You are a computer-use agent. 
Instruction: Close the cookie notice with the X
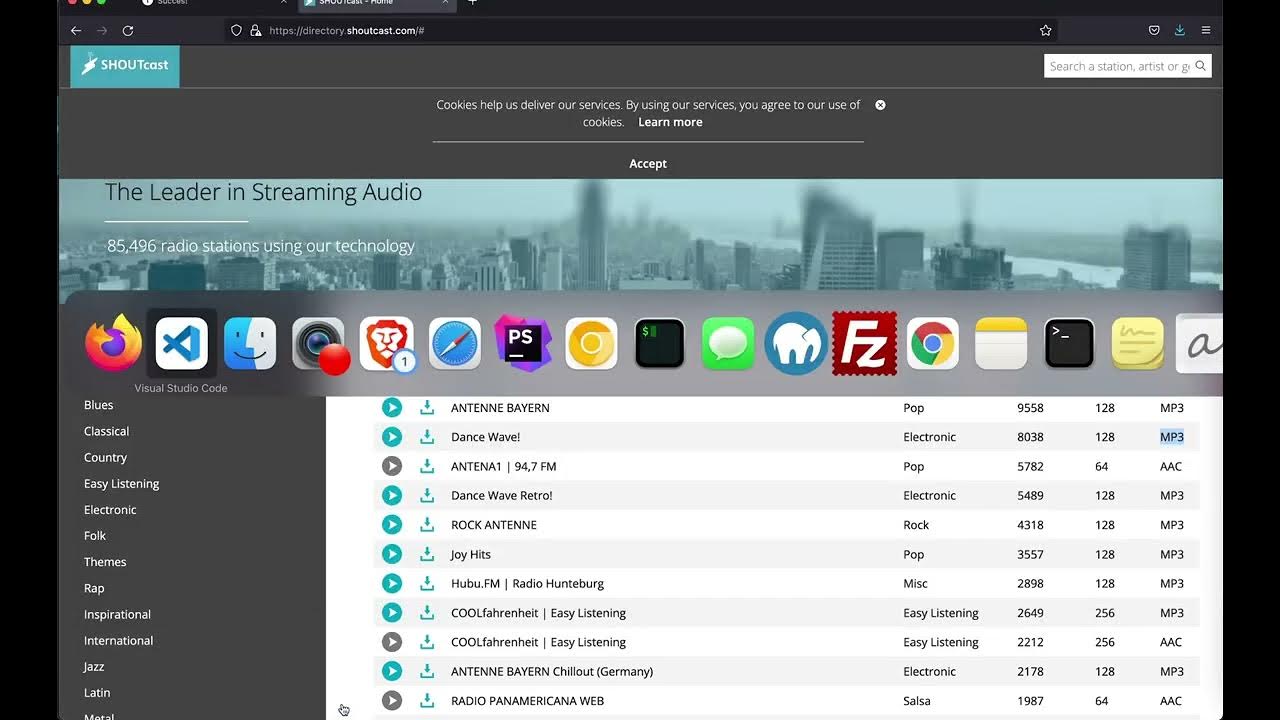coord(880,105)
